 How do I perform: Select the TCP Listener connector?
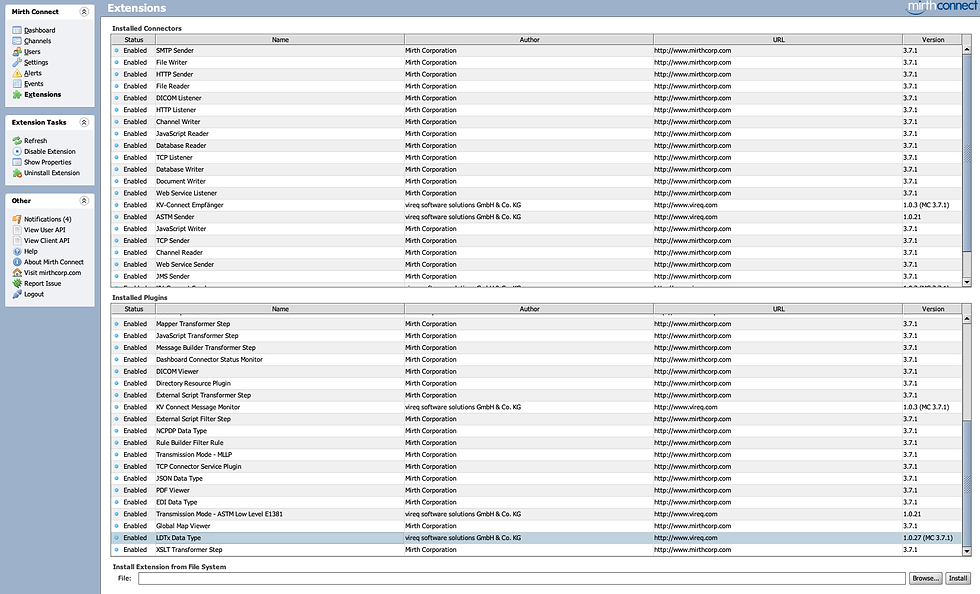pyautogui.click(x=537, y=158)
